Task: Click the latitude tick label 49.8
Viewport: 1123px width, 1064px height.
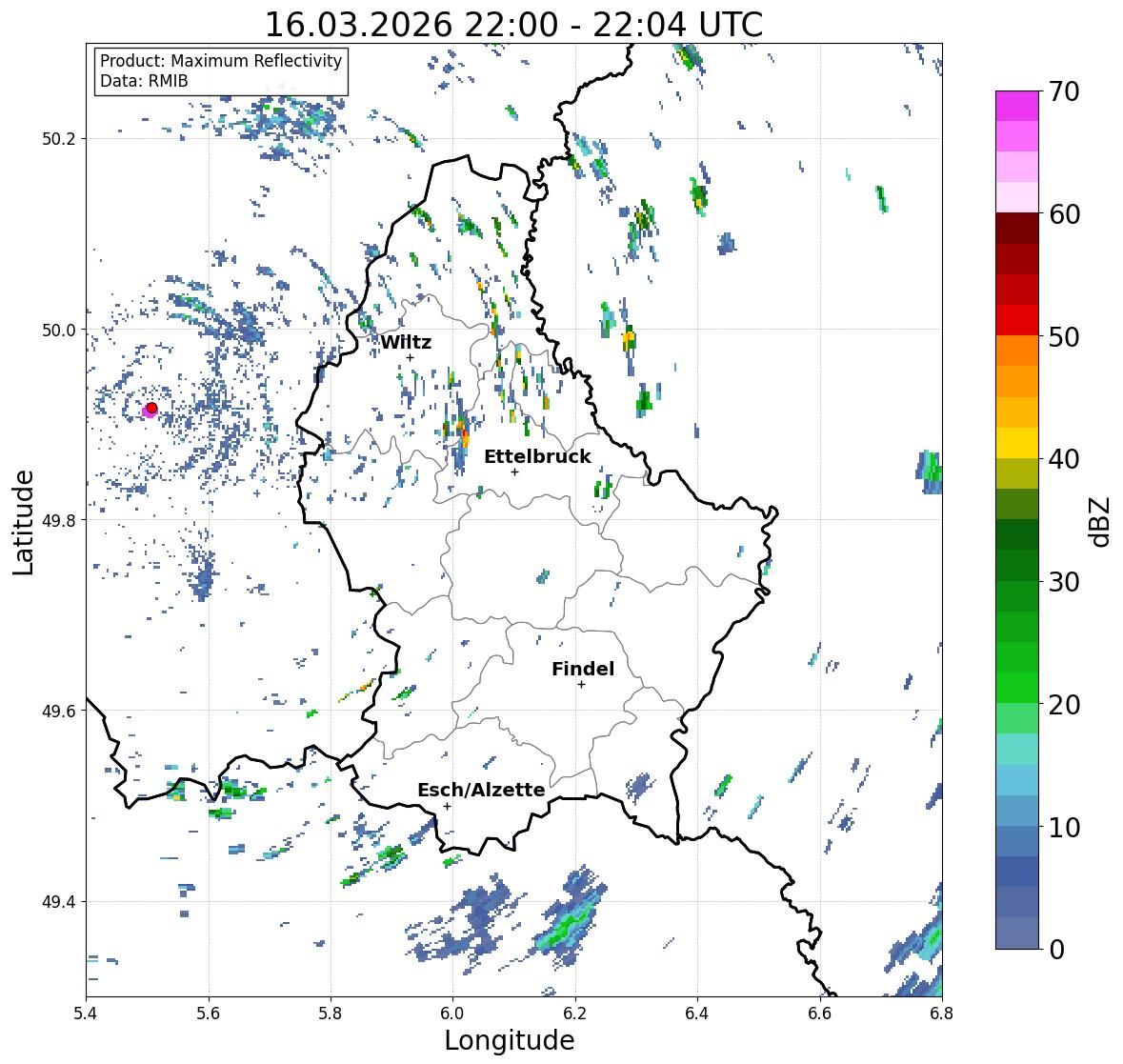Action: click(59, 520)
